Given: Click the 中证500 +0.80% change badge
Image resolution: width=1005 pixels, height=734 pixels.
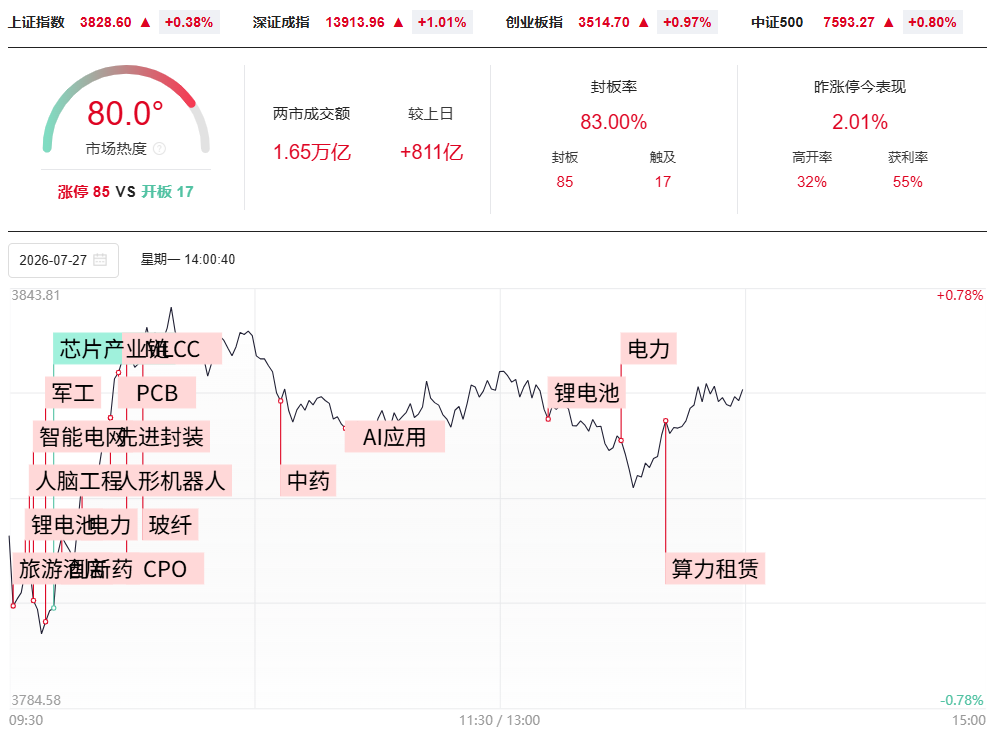Looking at the screenshot, I should (933, 22).
